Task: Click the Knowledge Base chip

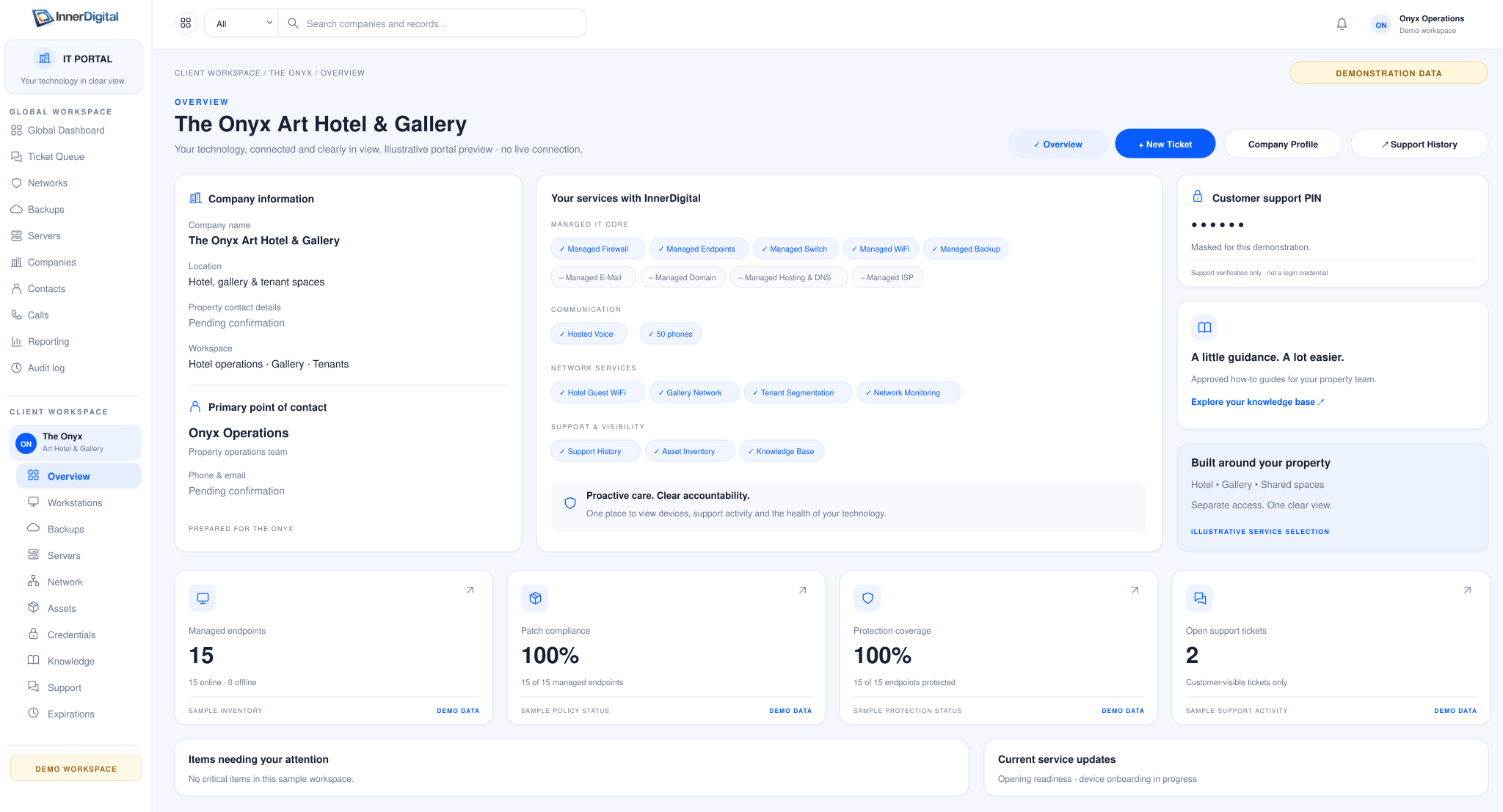Action: click(x=782, y=451)
